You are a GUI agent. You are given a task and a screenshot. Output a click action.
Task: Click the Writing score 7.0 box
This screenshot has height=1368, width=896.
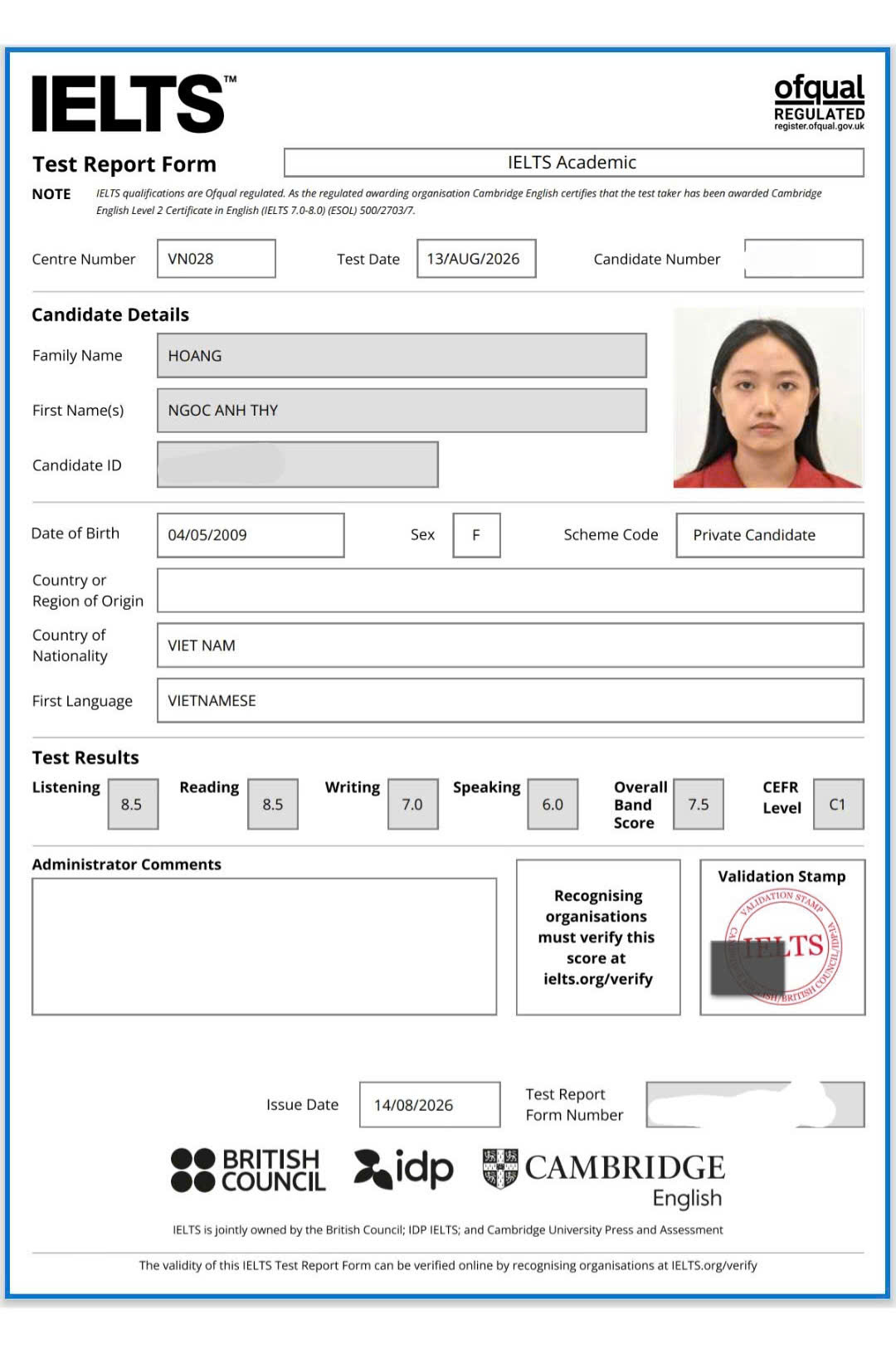point(413,804)
